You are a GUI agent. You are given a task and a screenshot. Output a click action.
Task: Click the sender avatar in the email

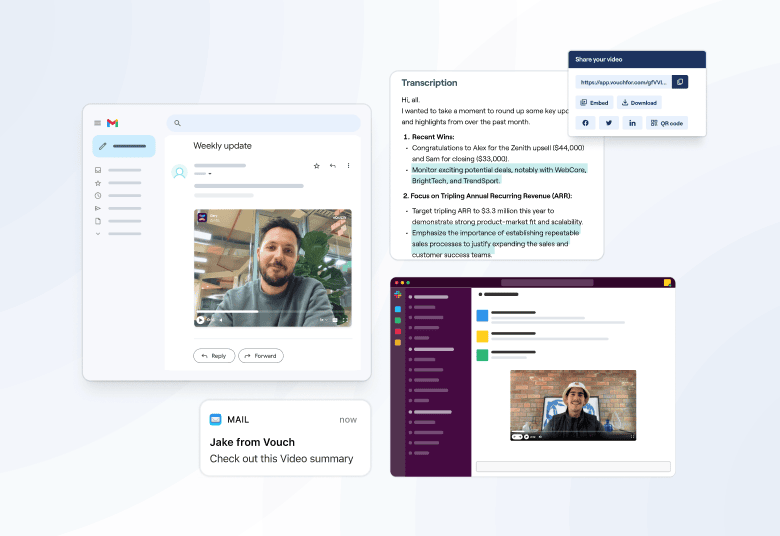(x=179, y=172)
